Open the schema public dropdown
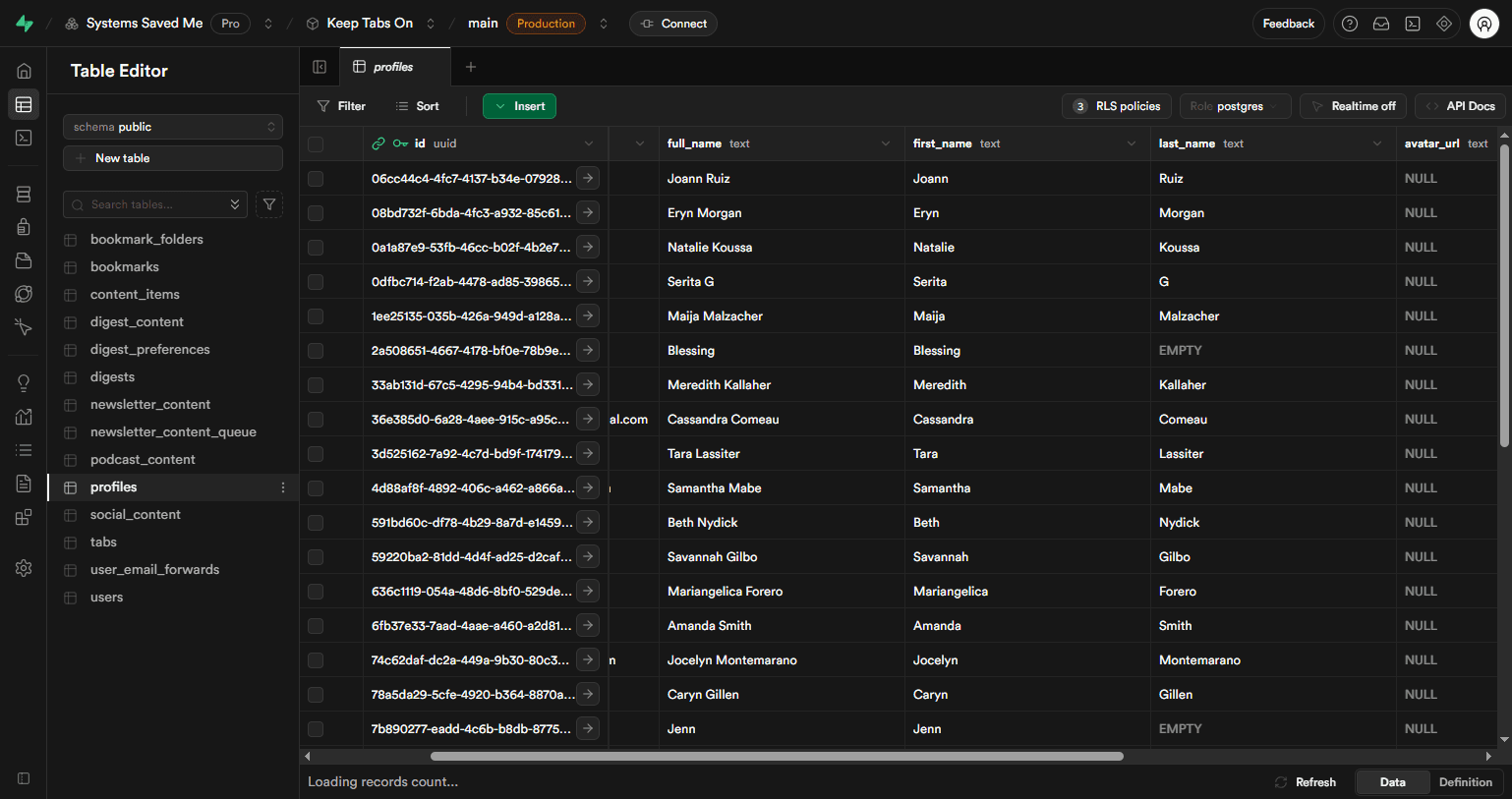The height and width of the screenshot is (799, 1512). (173, 127)
